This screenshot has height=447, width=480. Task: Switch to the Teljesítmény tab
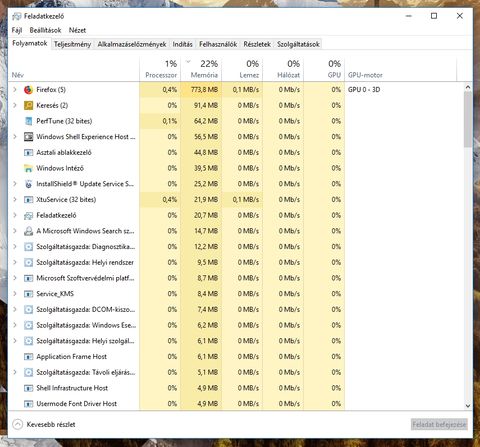pos(72,44)
